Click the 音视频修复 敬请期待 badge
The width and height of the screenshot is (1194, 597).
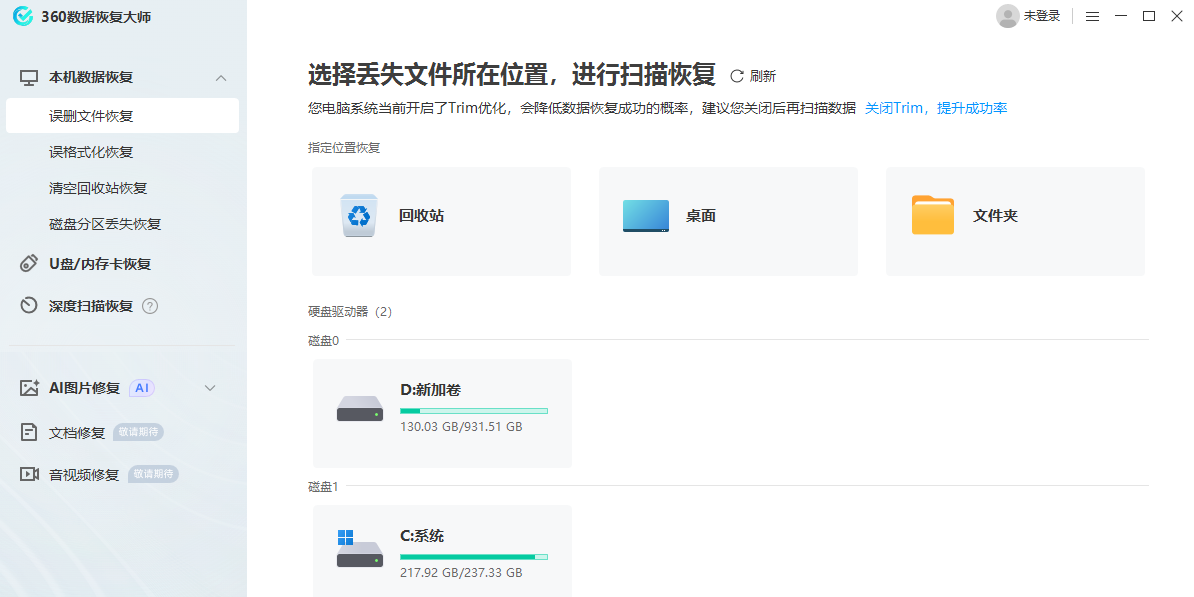154,474
